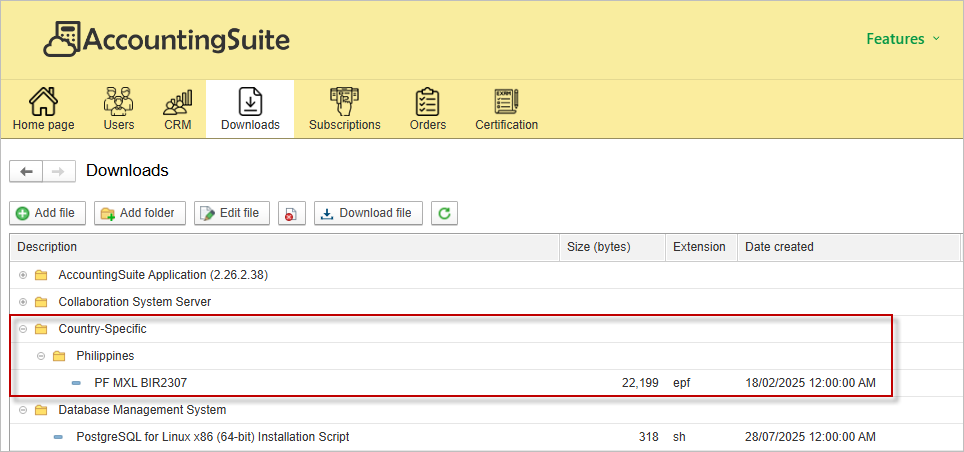
Task: Open the Subscriptions section
Action: (344, 109)
